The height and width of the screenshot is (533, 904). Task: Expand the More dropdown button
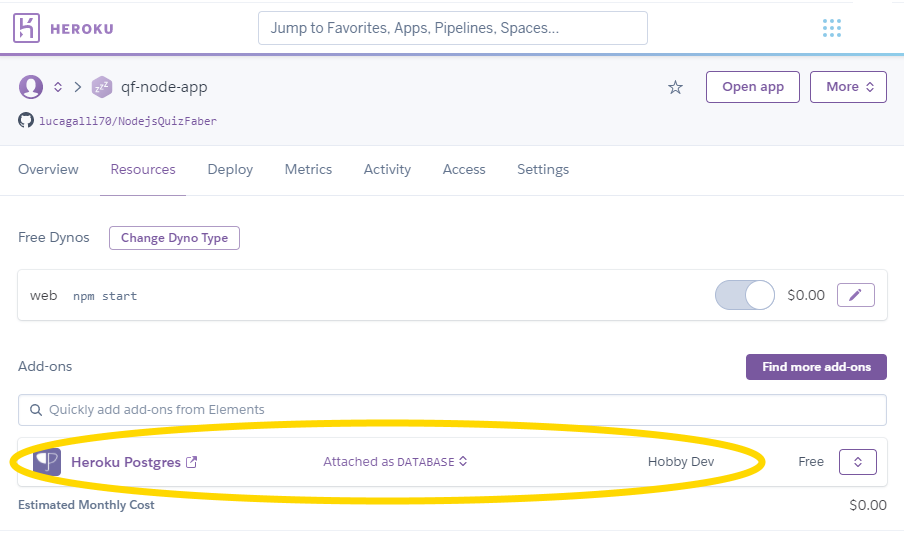(x=848, y=87)
